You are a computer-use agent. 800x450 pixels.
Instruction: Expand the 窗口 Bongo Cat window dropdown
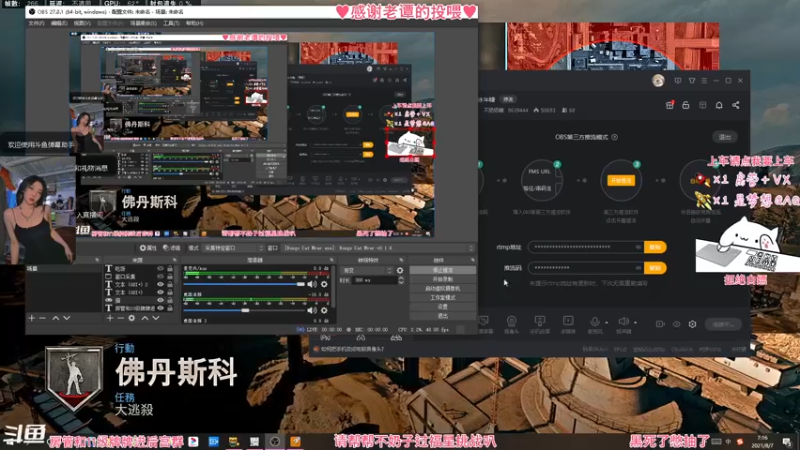378,248
